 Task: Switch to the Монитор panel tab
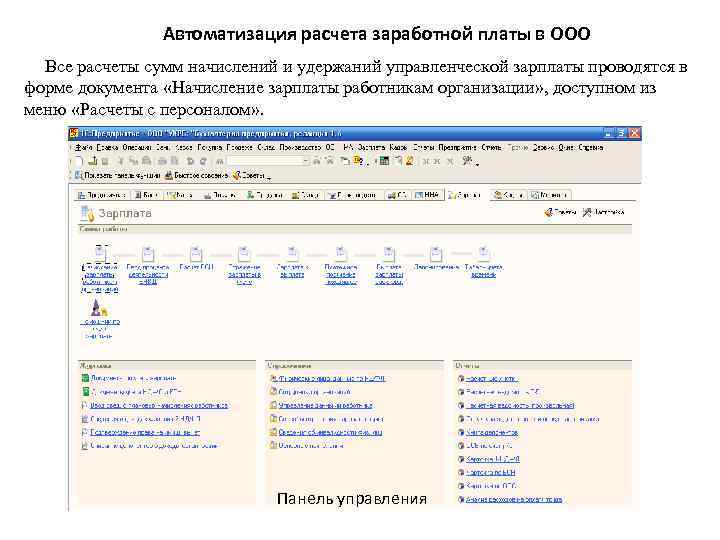[549, 195]
